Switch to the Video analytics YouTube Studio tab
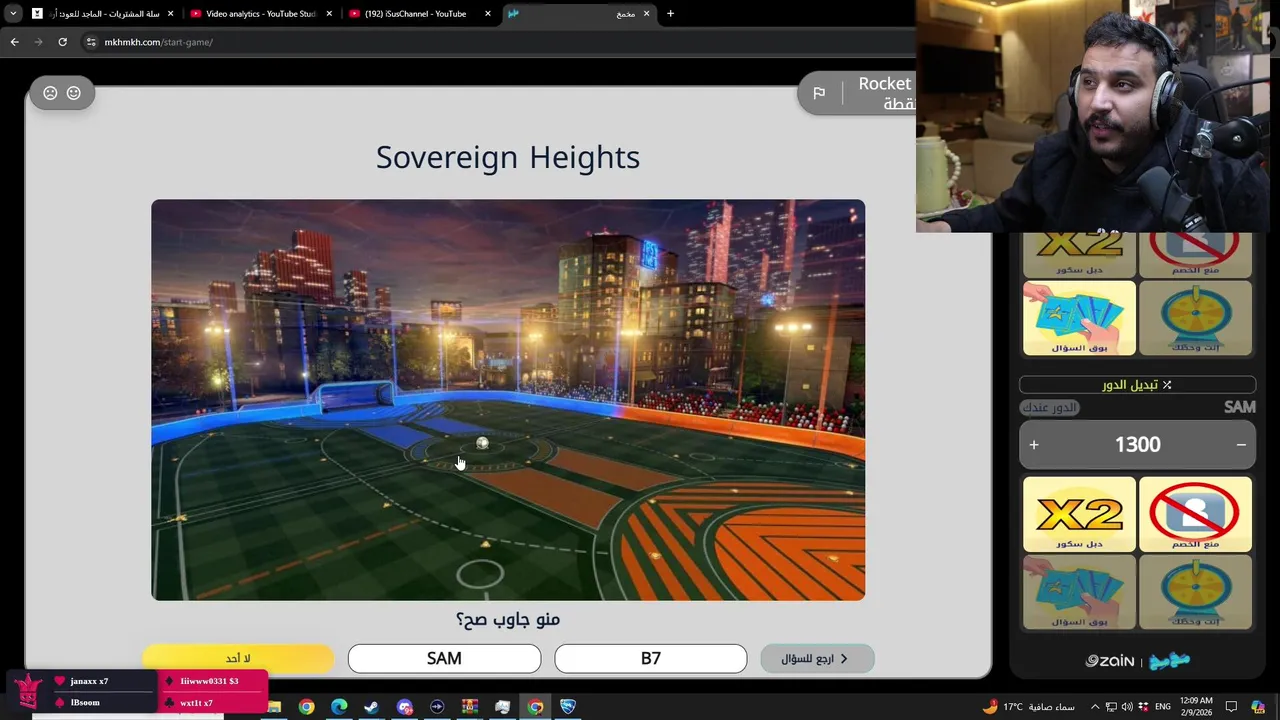The image size is (1280, 720). 260,14
